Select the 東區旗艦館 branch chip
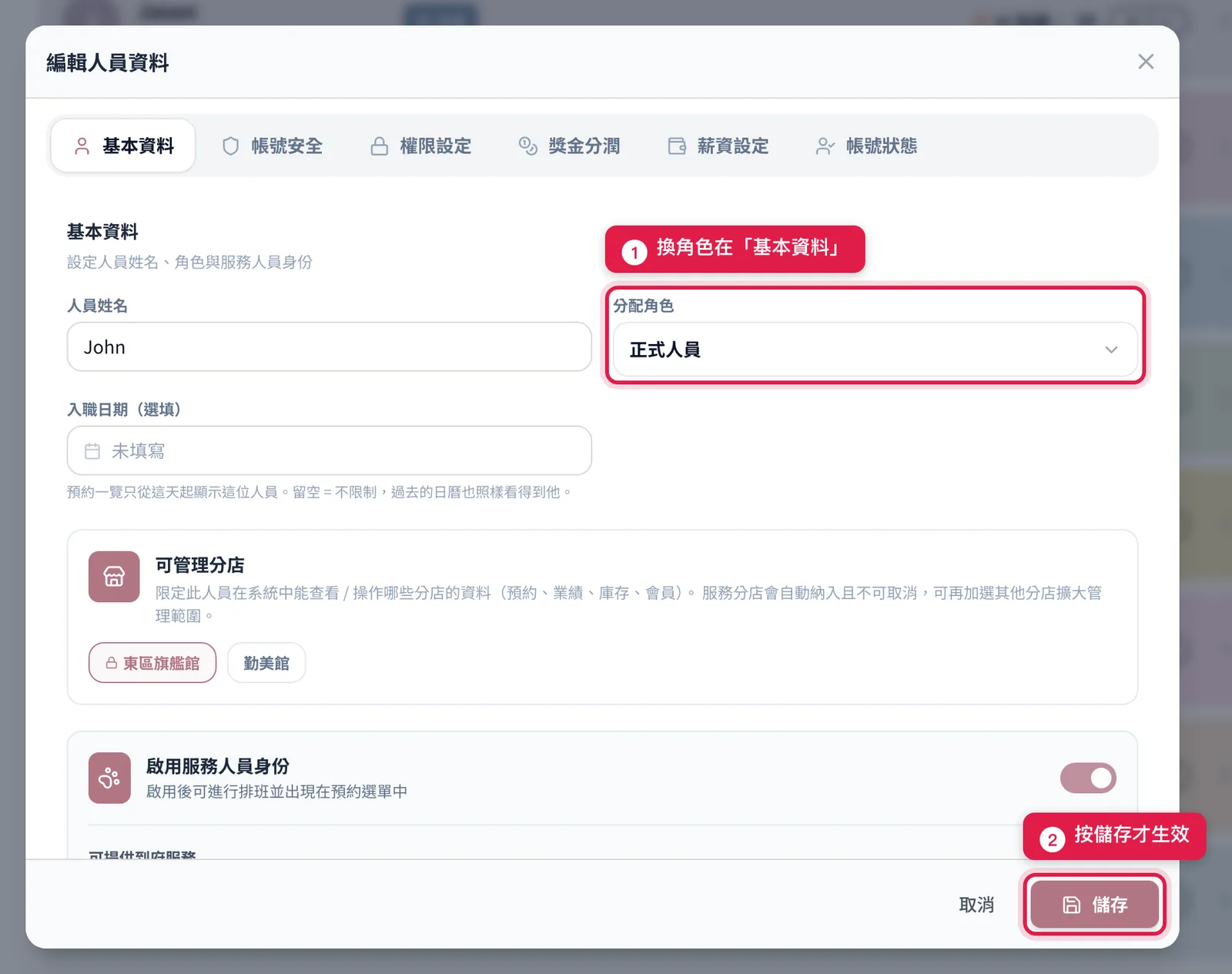This screenshot has width=1232, height=974. click(152, 663)
